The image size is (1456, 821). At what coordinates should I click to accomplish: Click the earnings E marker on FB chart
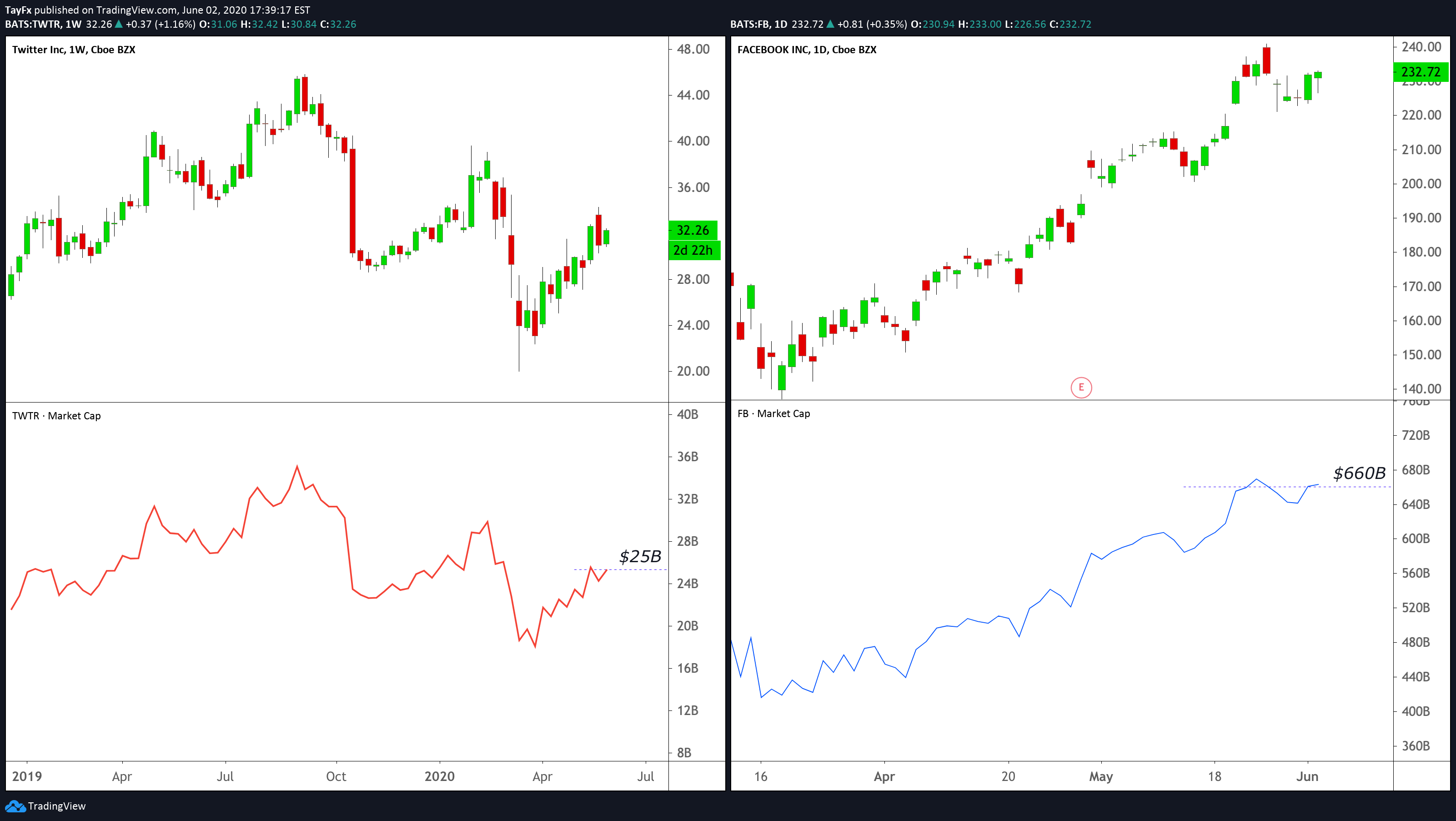click(1081, 388)
